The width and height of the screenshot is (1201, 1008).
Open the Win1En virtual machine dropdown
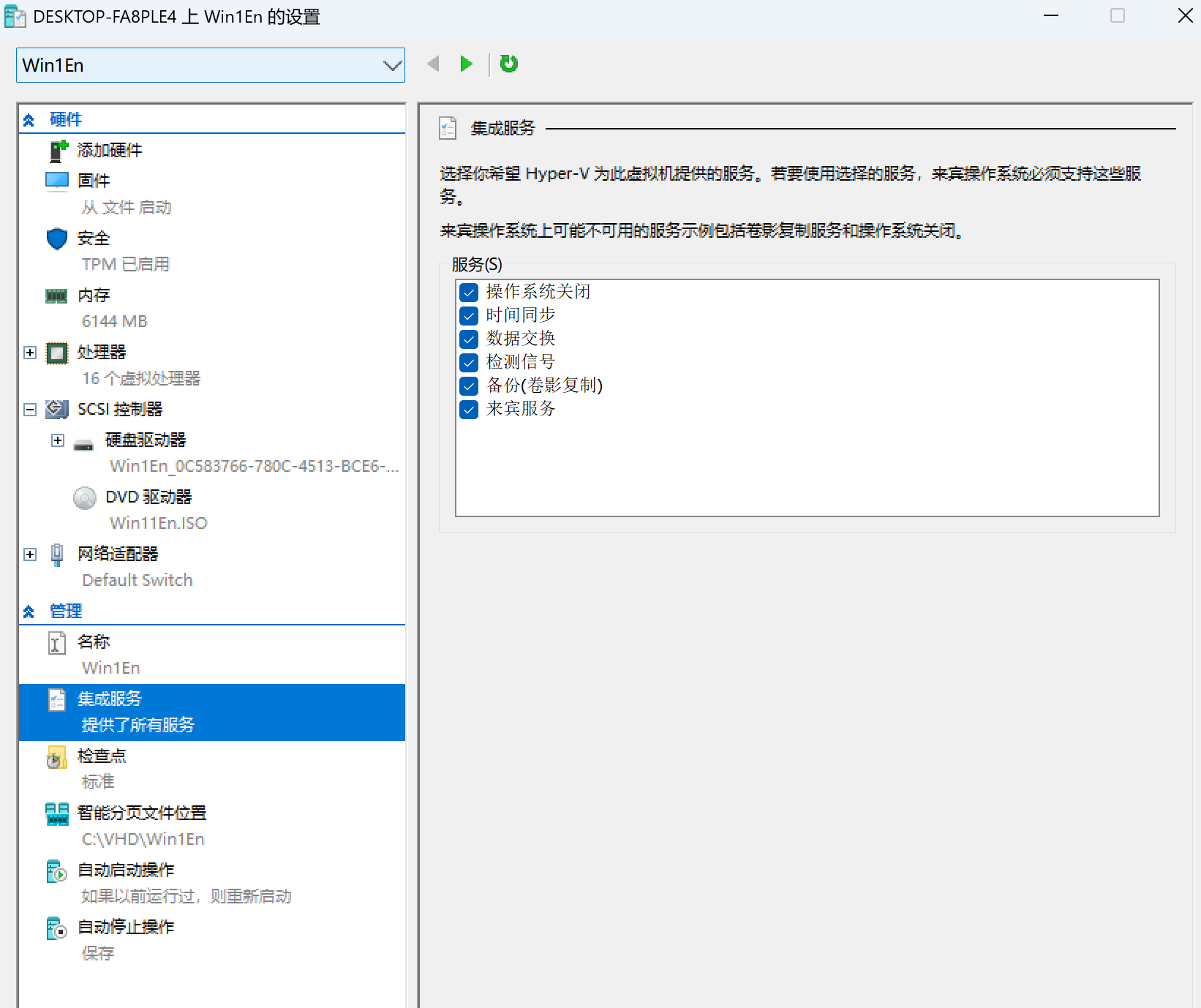(211, 65)
